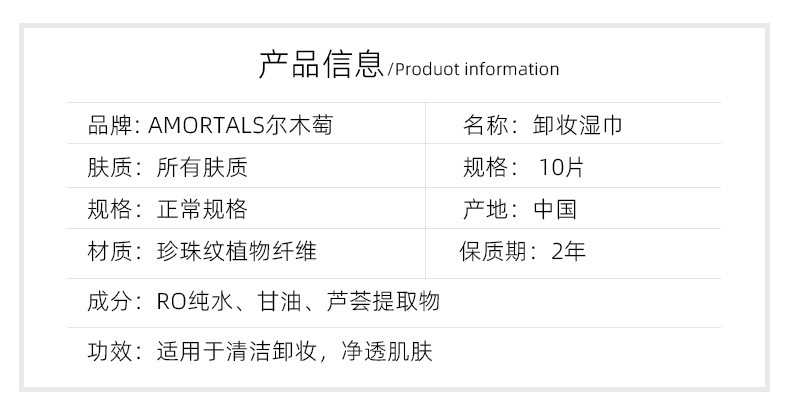The width and height of the screenshot is (790, 411).
Task: Click the material value 珍珠纹植物纤维
Action: pyautogui.click(x=237, y=251)
